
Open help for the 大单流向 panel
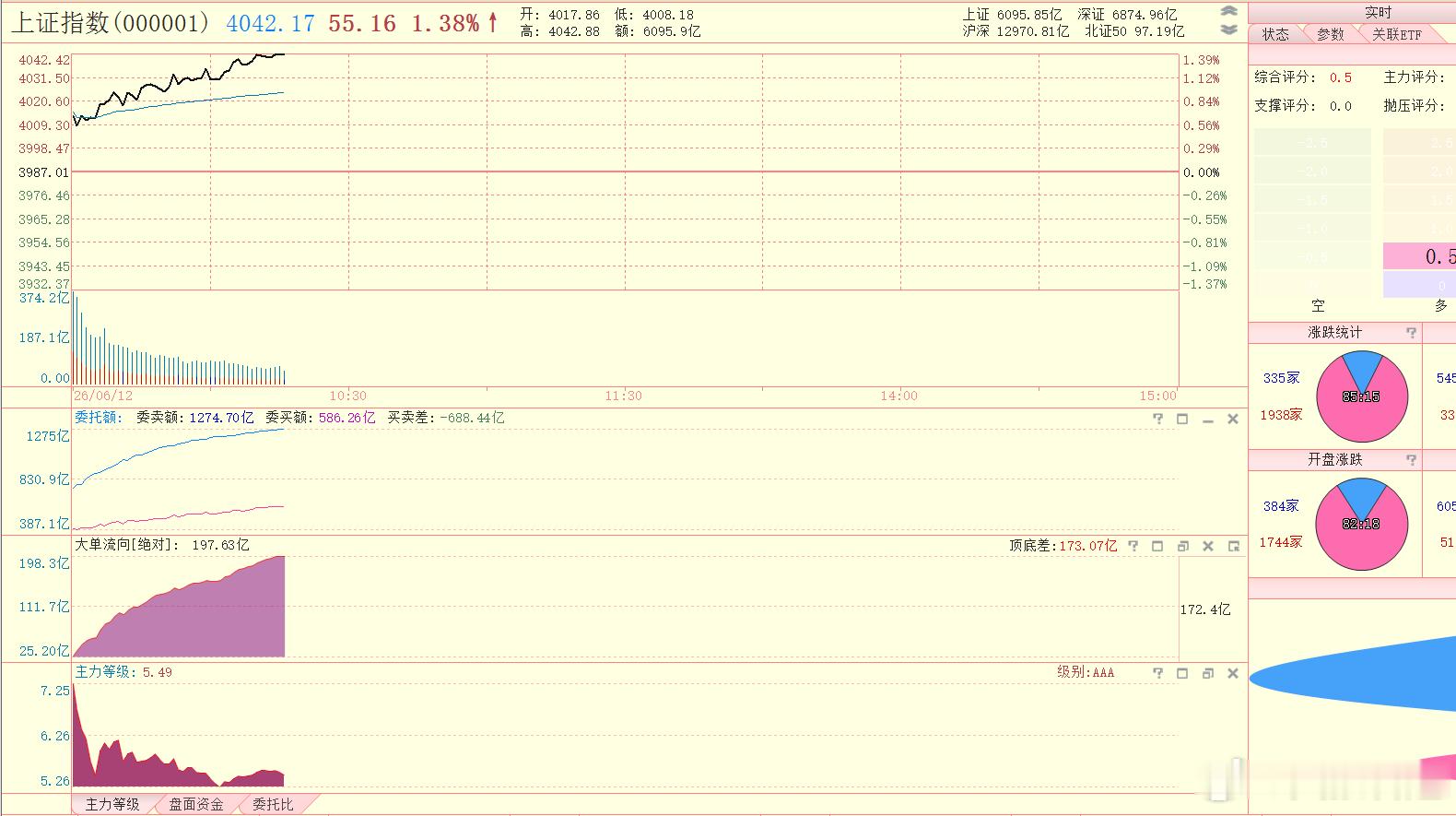coord(1133,546)
